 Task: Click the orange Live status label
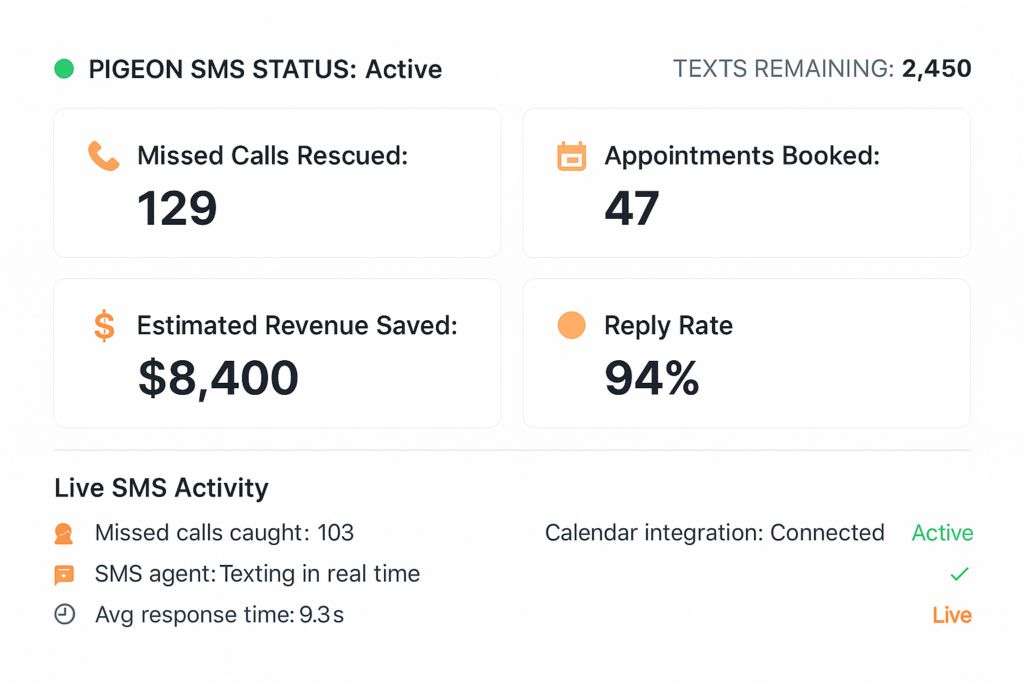pos(951,615)
